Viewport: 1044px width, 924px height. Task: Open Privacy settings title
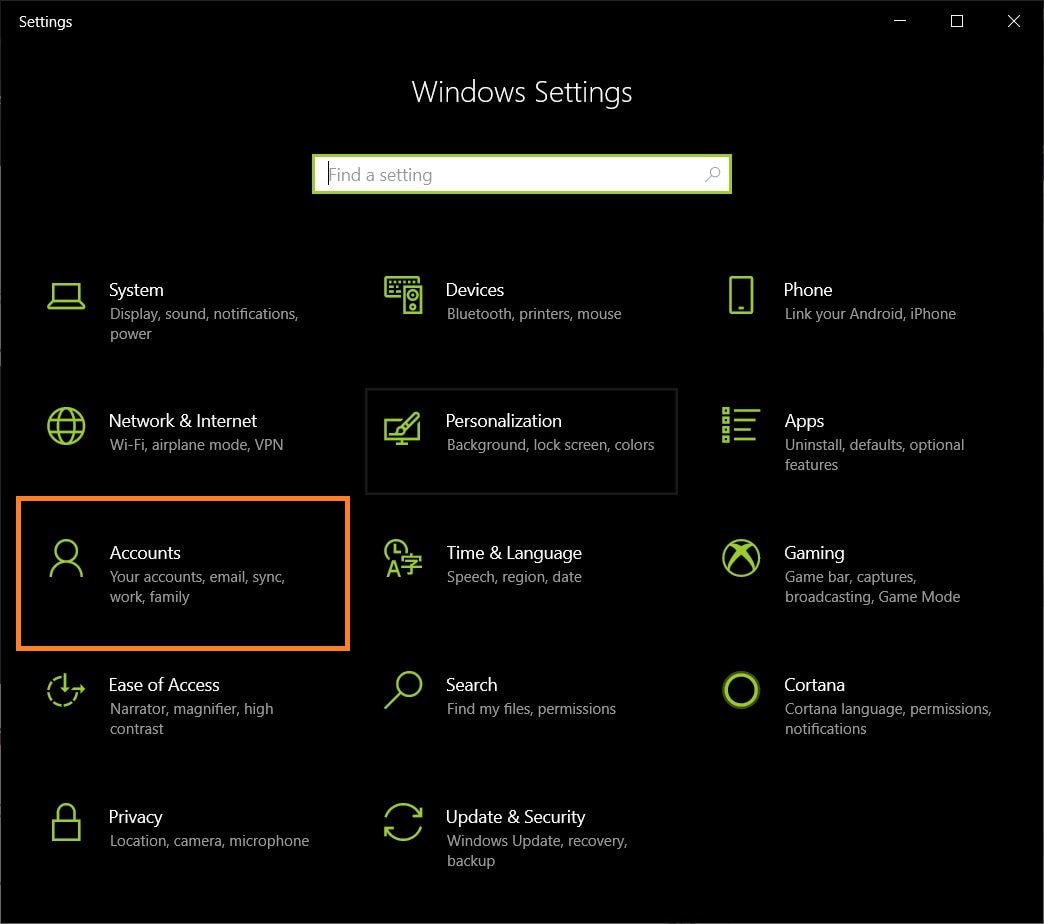tap(135, 817)
